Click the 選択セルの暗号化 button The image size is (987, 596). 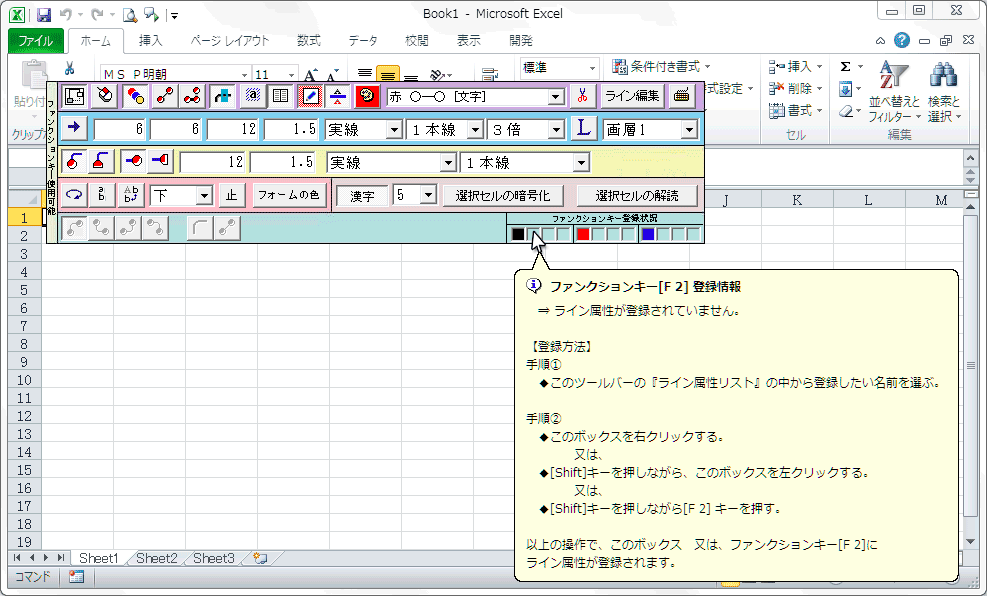pyautogui.click(x=503, y=196)
